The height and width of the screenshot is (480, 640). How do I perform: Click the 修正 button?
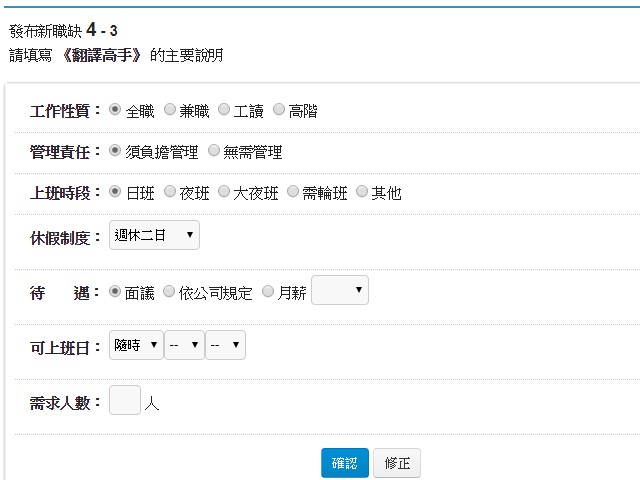click(x=397, y=464)
